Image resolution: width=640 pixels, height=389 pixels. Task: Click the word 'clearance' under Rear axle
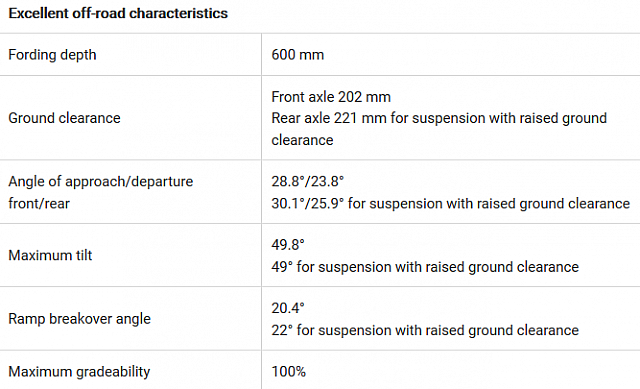[302, 140]
